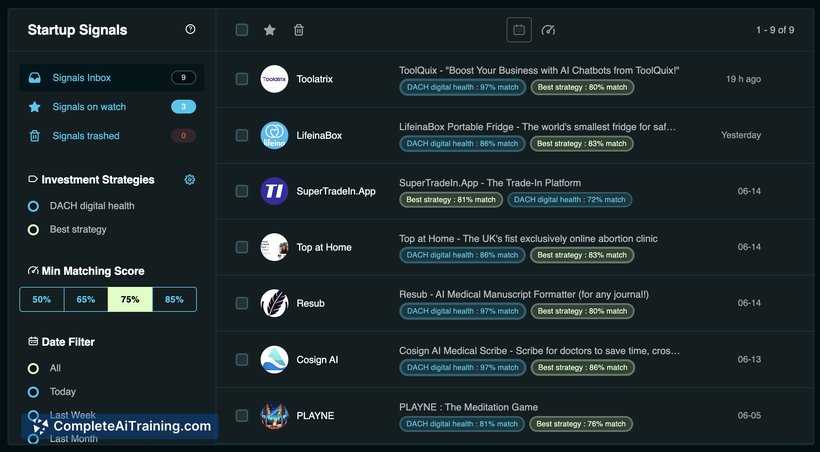Set min matching score to 75%
The height and width of the screenshot is (452, 820).
point(130,299)
